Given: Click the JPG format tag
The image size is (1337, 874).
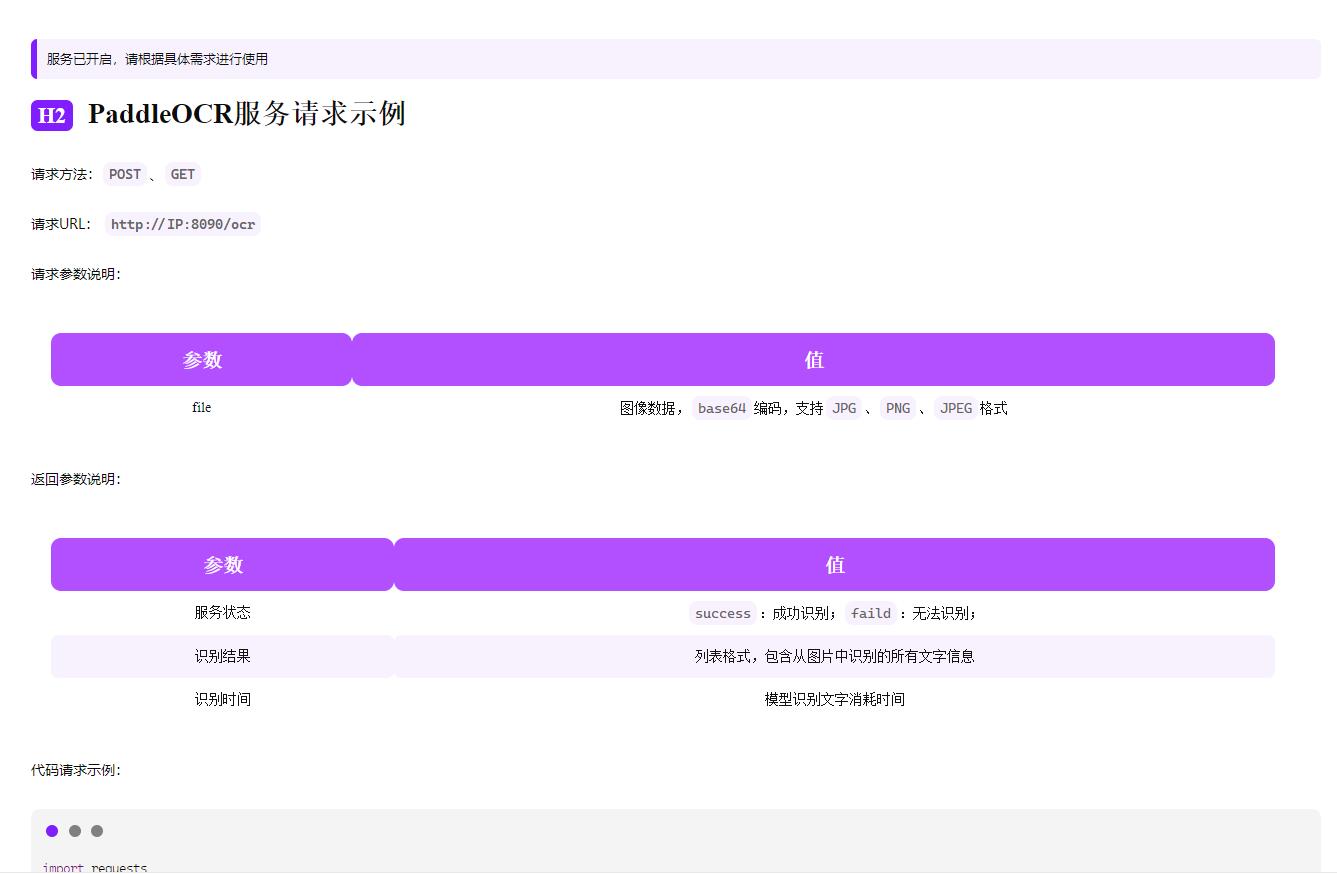Looking at the screenshot, I should point(845,408).
